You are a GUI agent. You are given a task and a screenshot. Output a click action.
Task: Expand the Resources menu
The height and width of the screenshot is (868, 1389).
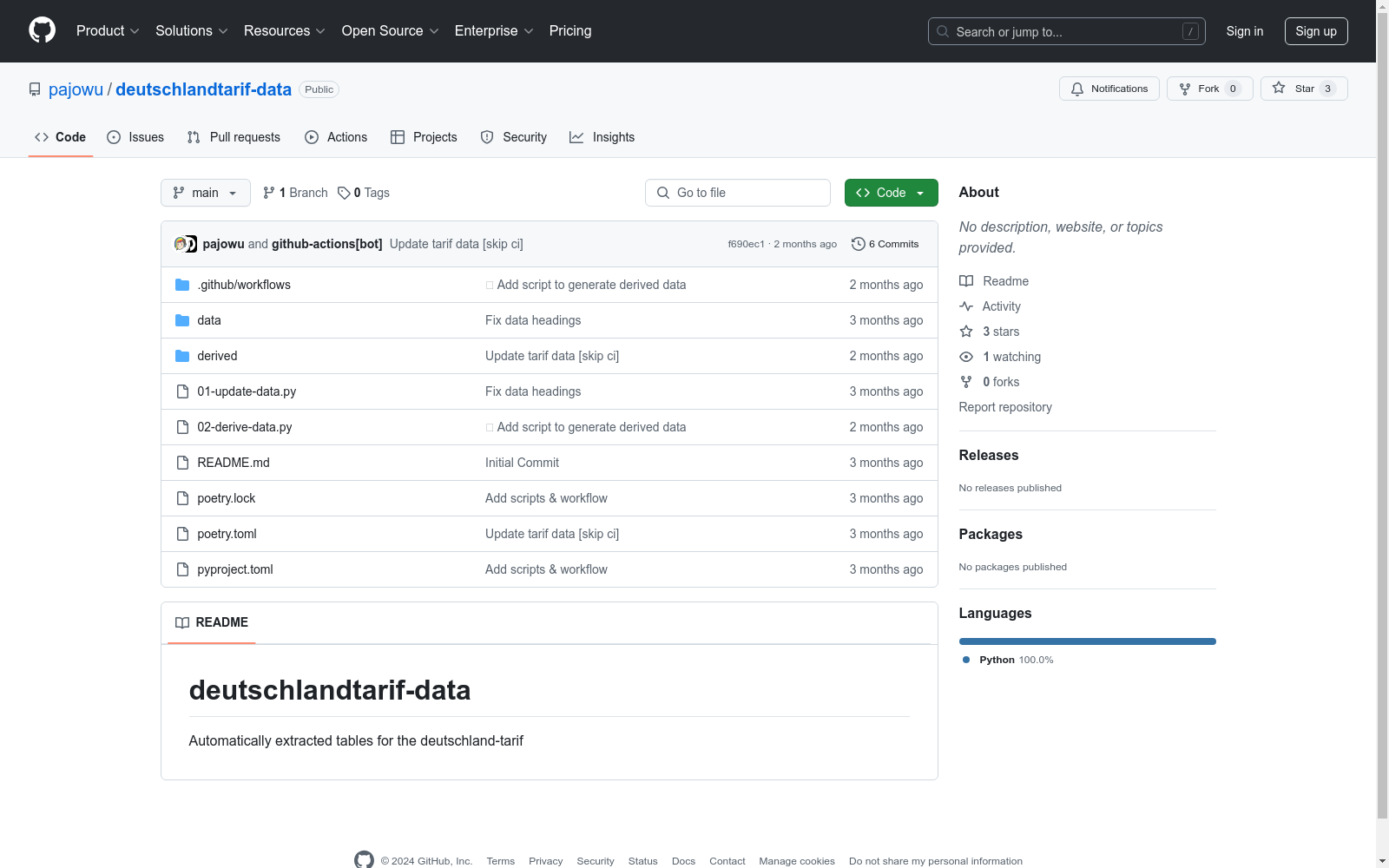285,31
